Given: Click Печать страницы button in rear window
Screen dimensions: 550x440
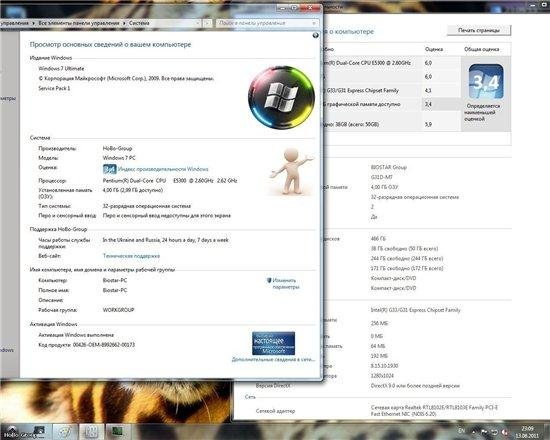Looking at the screenshot, I should coord(478,30).
